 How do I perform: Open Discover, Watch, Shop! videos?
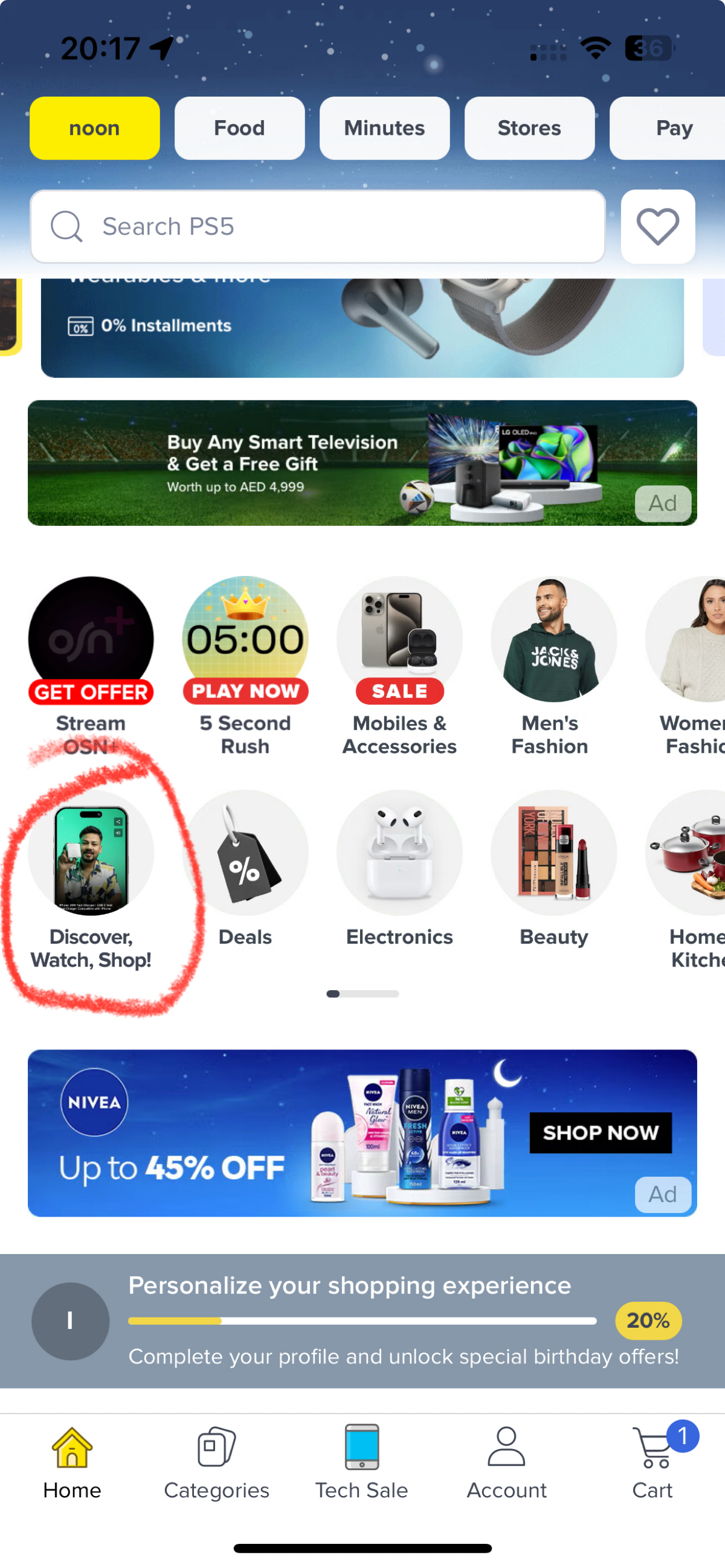click(x=91, y=853)
